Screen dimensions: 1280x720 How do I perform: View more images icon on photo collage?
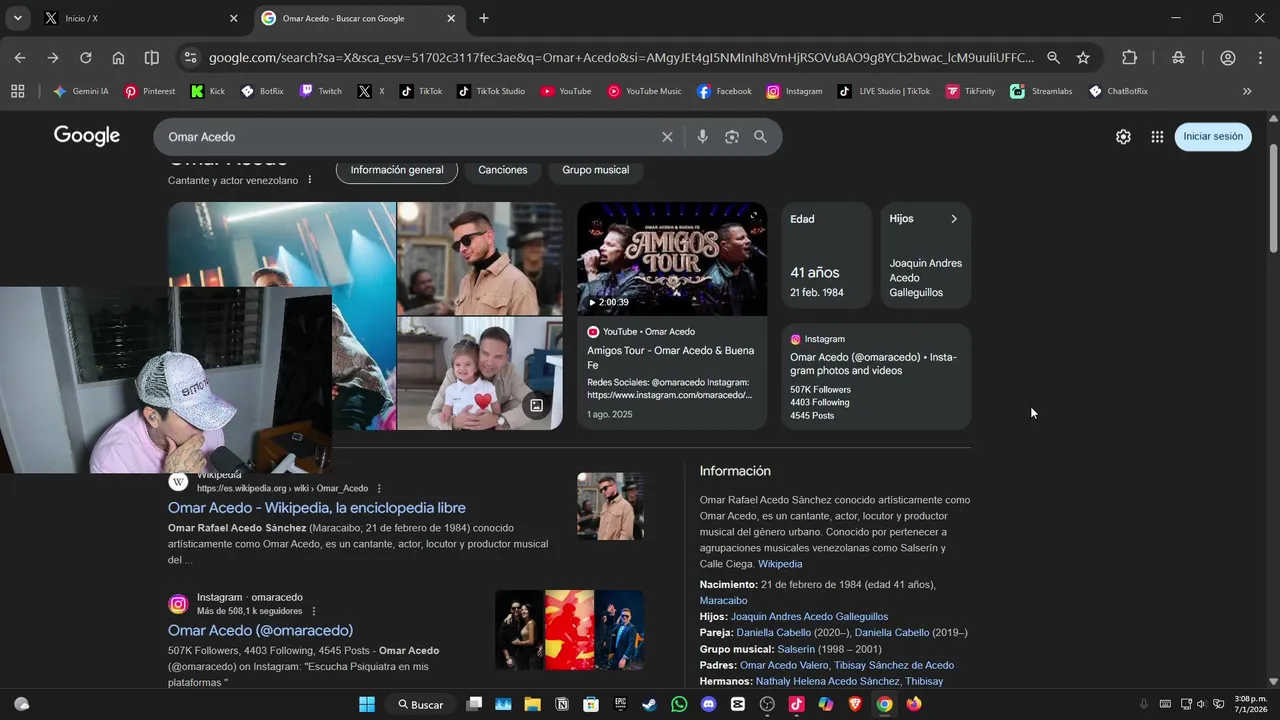coord(537,405)
